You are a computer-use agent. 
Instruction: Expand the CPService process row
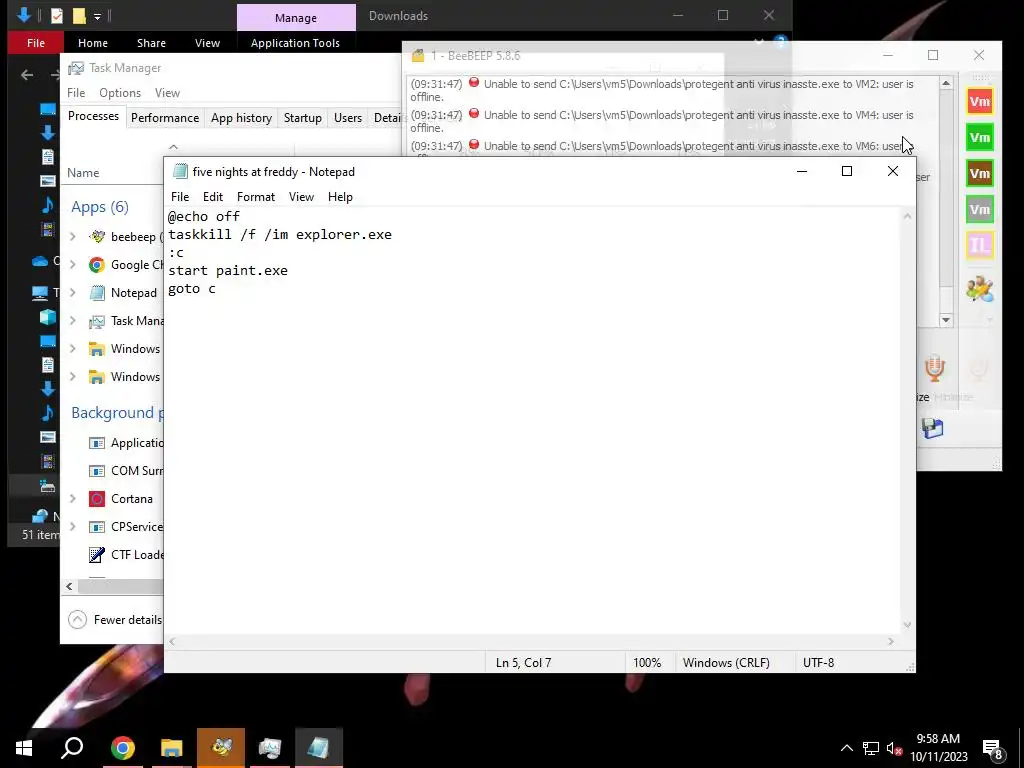click(x=72, y=526)
